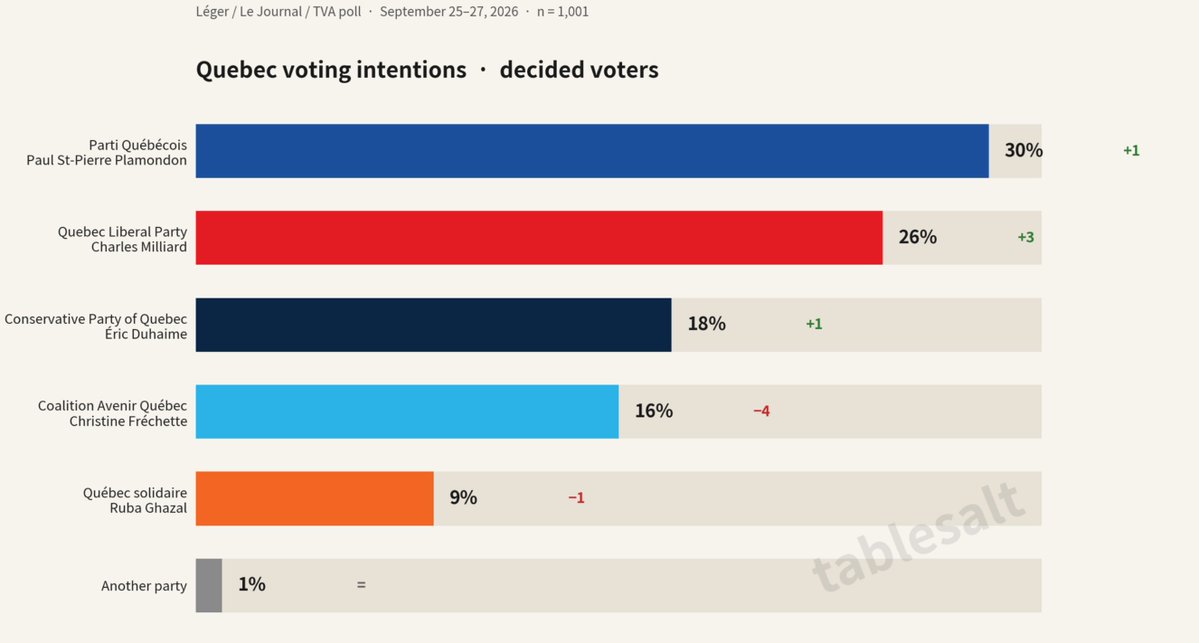The width and height of the screenshot is (1199, 643).
Task: Select the light blue Coalition Avenir Québec bar
Action: 407,411
